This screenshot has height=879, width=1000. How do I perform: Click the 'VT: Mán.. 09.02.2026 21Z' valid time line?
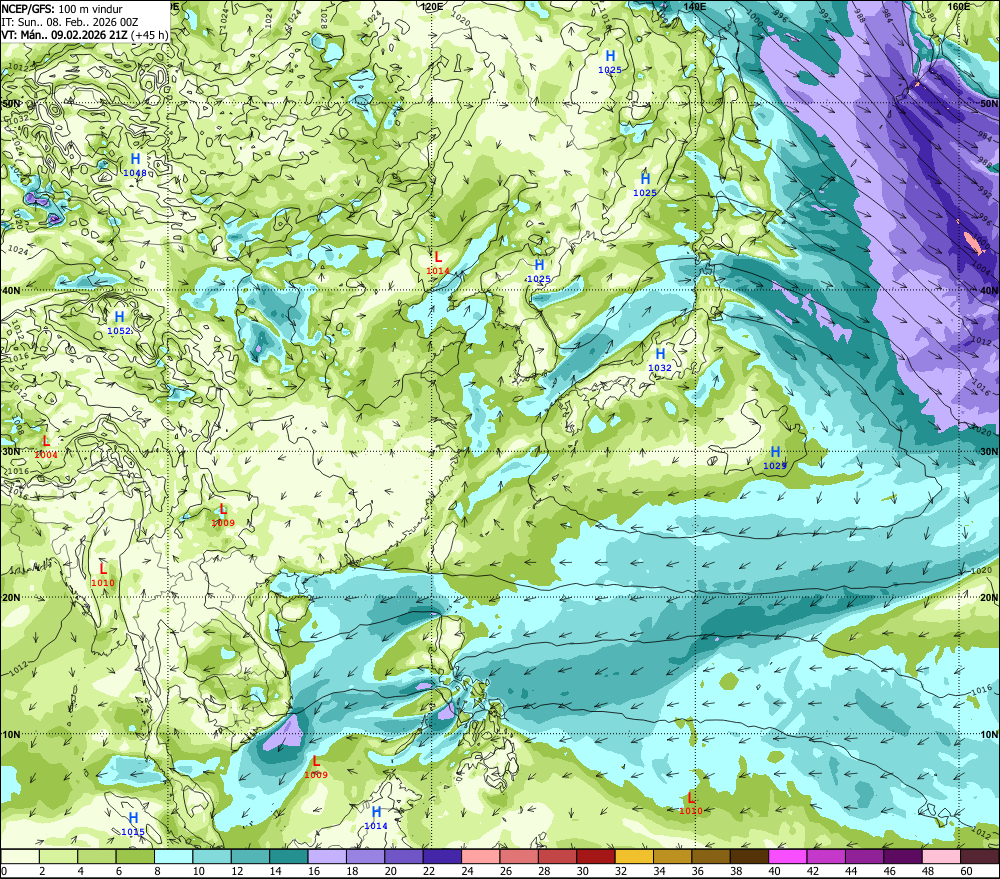64,34
